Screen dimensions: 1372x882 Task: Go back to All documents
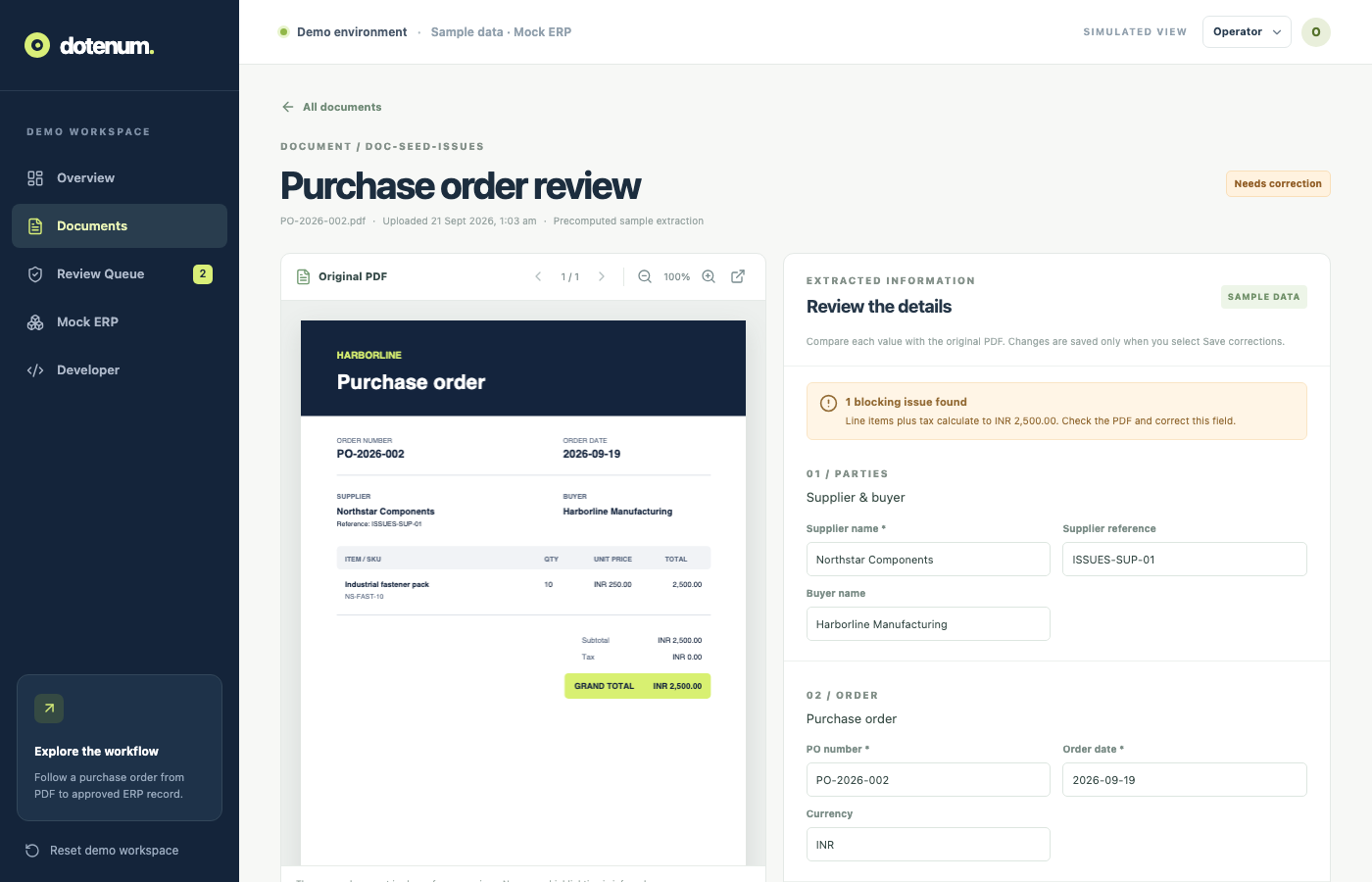[x=331, y=107]
